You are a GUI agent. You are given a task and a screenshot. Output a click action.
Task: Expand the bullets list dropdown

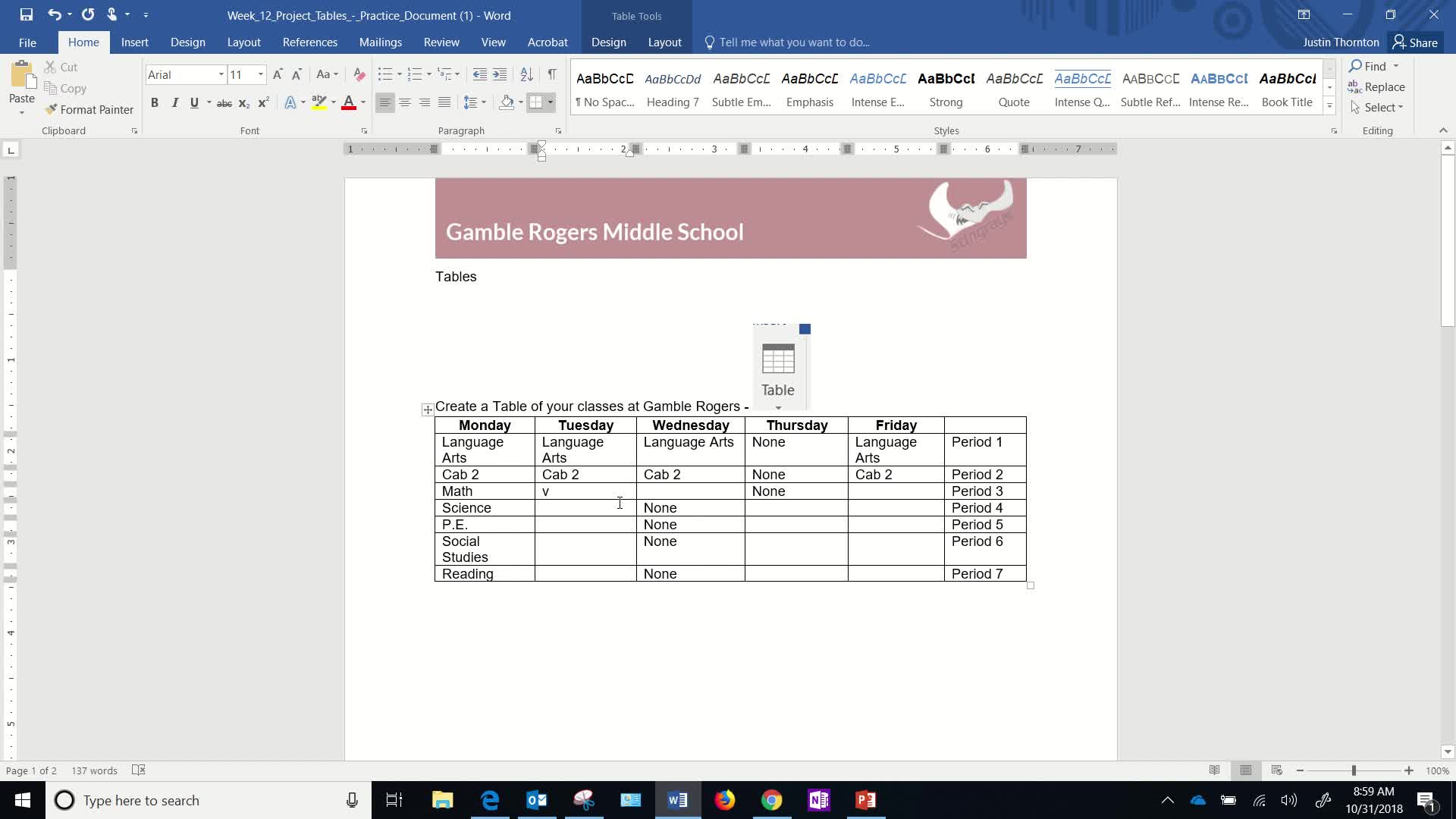pyautogui.click(x=400, y=74)
